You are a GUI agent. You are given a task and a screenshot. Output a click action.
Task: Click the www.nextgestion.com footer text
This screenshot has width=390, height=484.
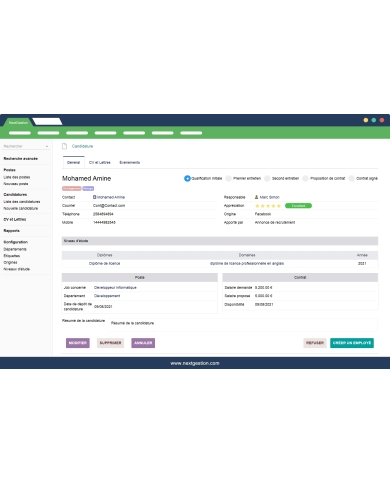(x=195, y=363)
